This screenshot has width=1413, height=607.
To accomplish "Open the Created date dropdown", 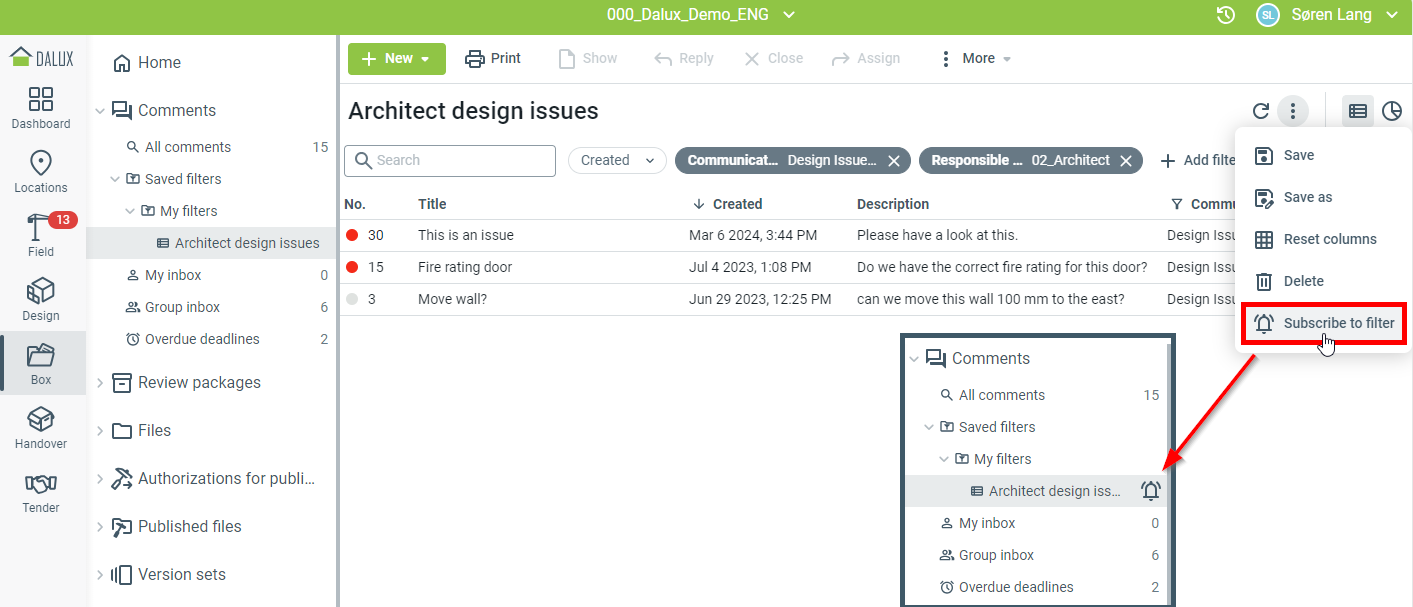I will (616, 160).
